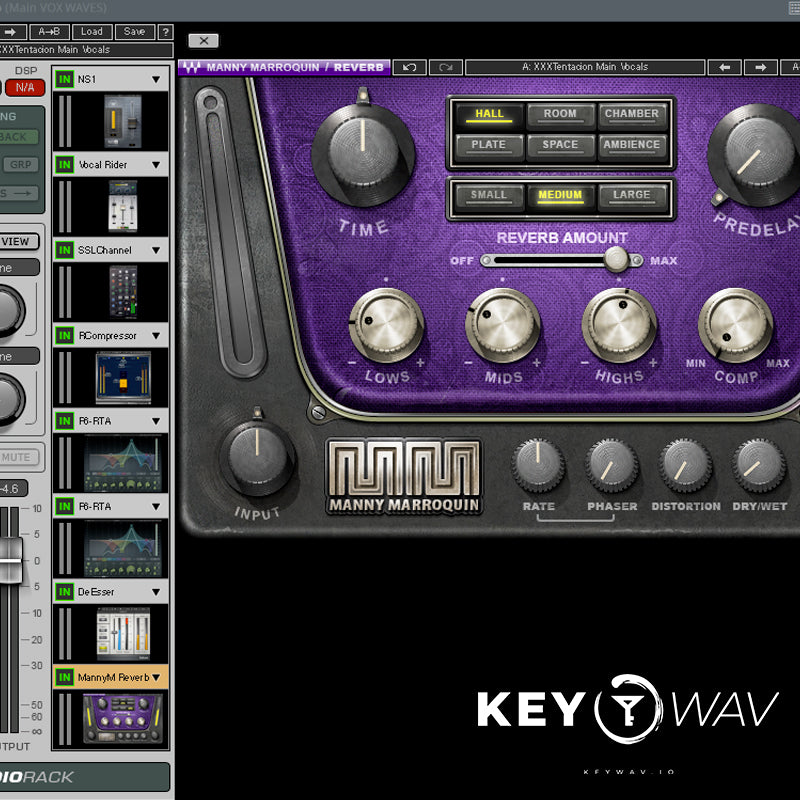
Task: Click the DISTORTION knob
Action: tap(685, 465)
